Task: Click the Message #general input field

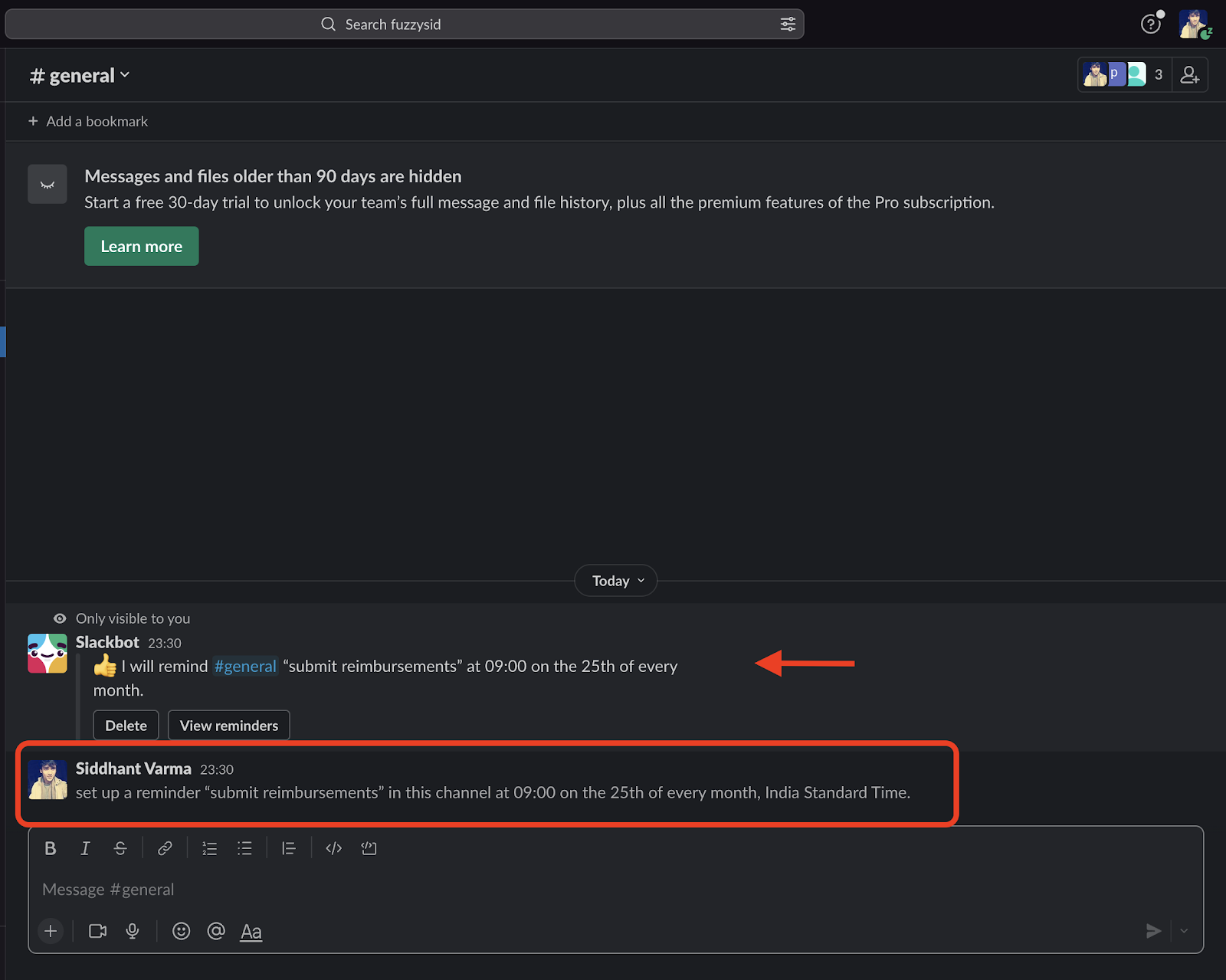Action: coord(616,890)
